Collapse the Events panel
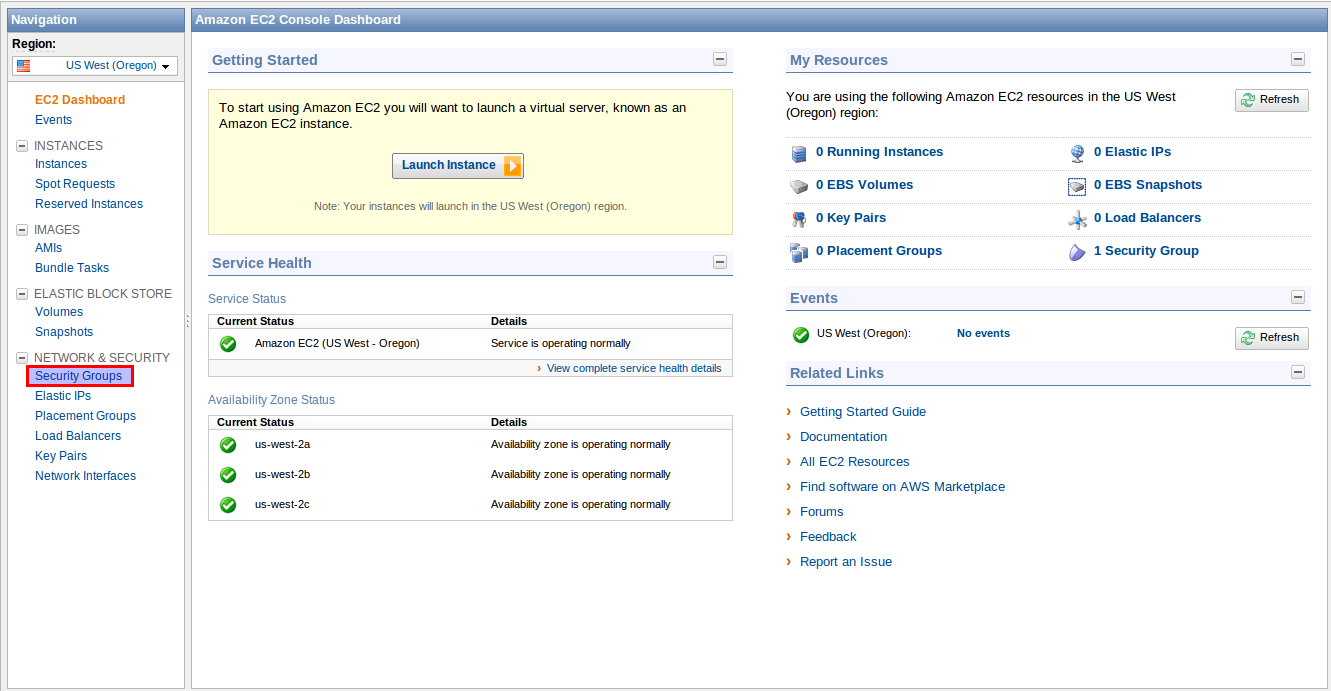The width and height of the screenshot is (1331, 691). point(1298,297)
